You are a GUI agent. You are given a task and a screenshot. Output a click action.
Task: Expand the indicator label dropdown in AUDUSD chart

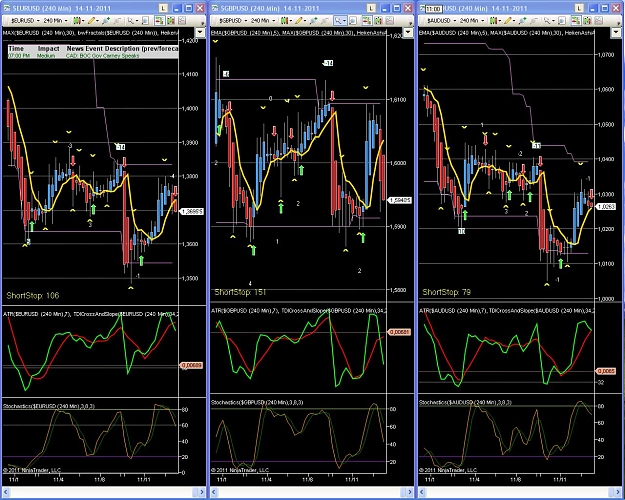(616, 32)
